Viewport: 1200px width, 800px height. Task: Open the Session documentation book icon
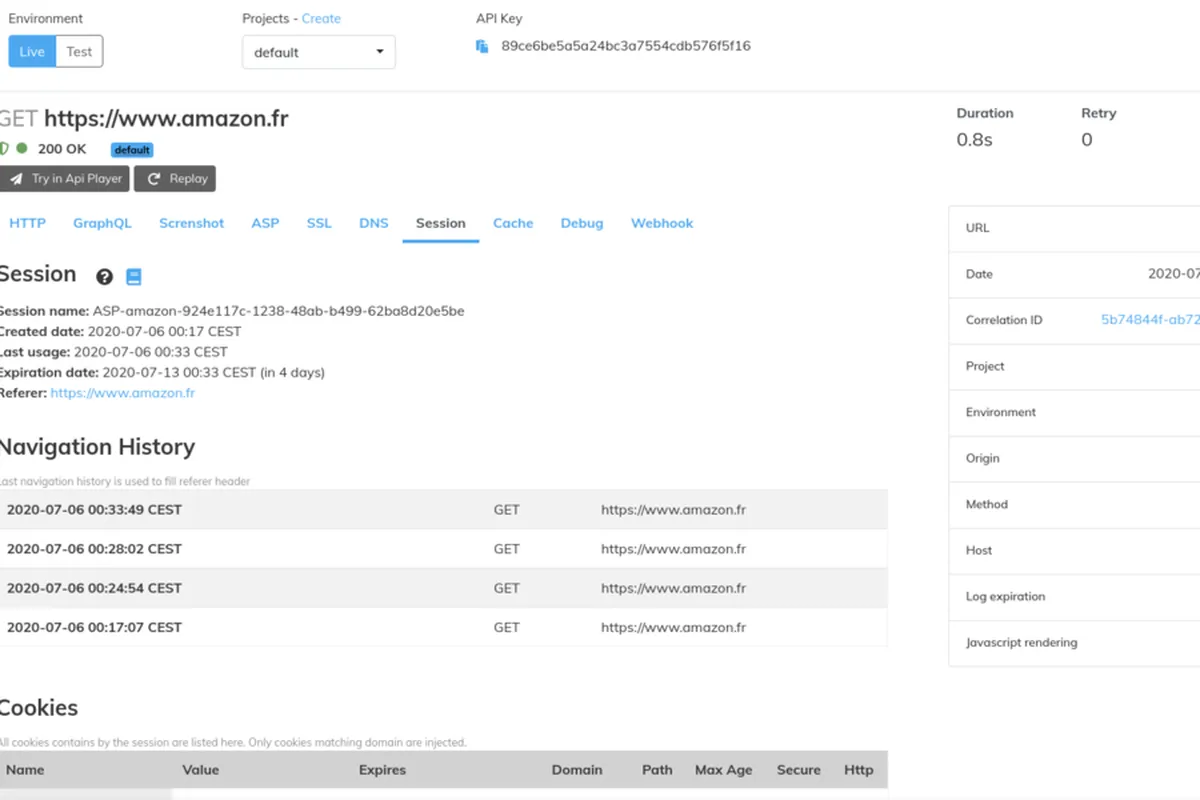(134, 277)
